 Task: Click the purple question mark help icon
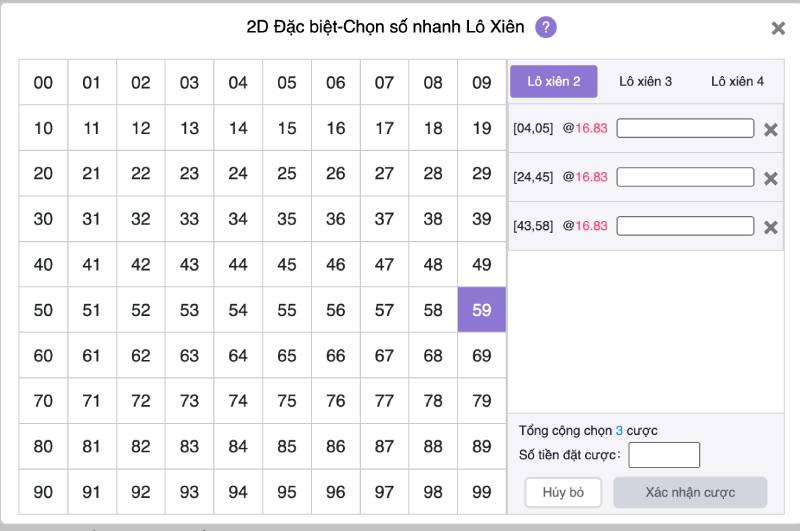pyautogui.click(x=546, y=27)
